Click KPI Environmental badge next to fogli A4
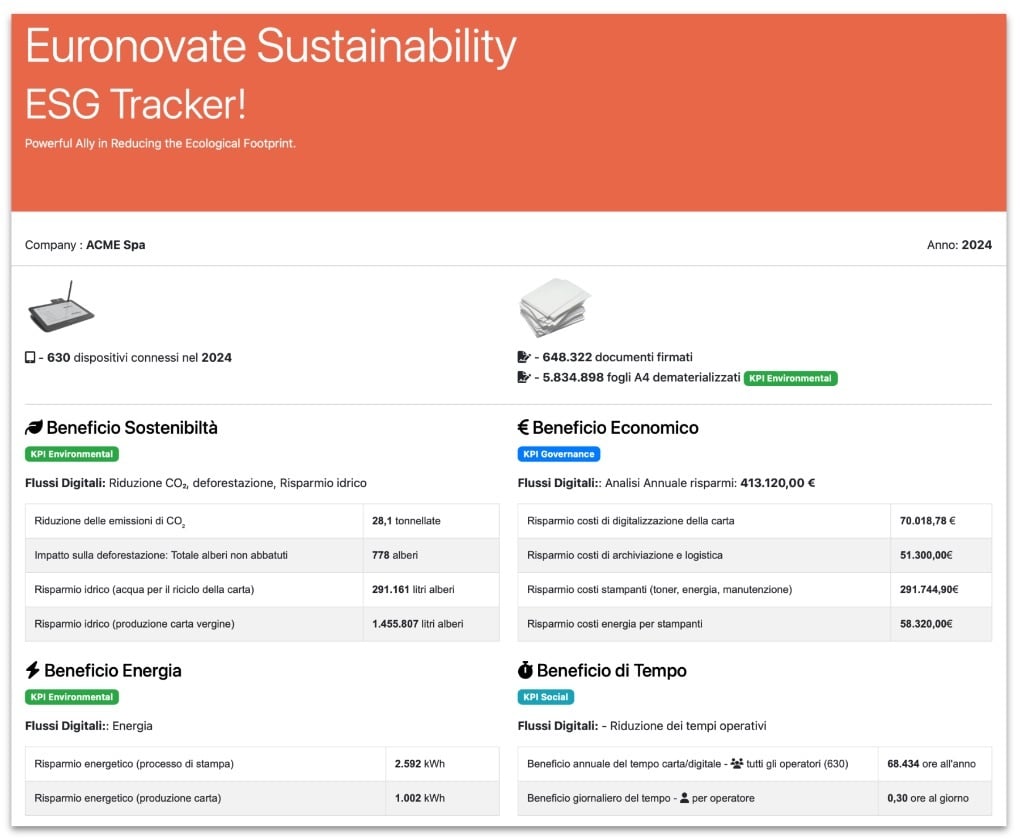Image resolution: width=1024 pixels, height=839 pixels. (790, 379)
